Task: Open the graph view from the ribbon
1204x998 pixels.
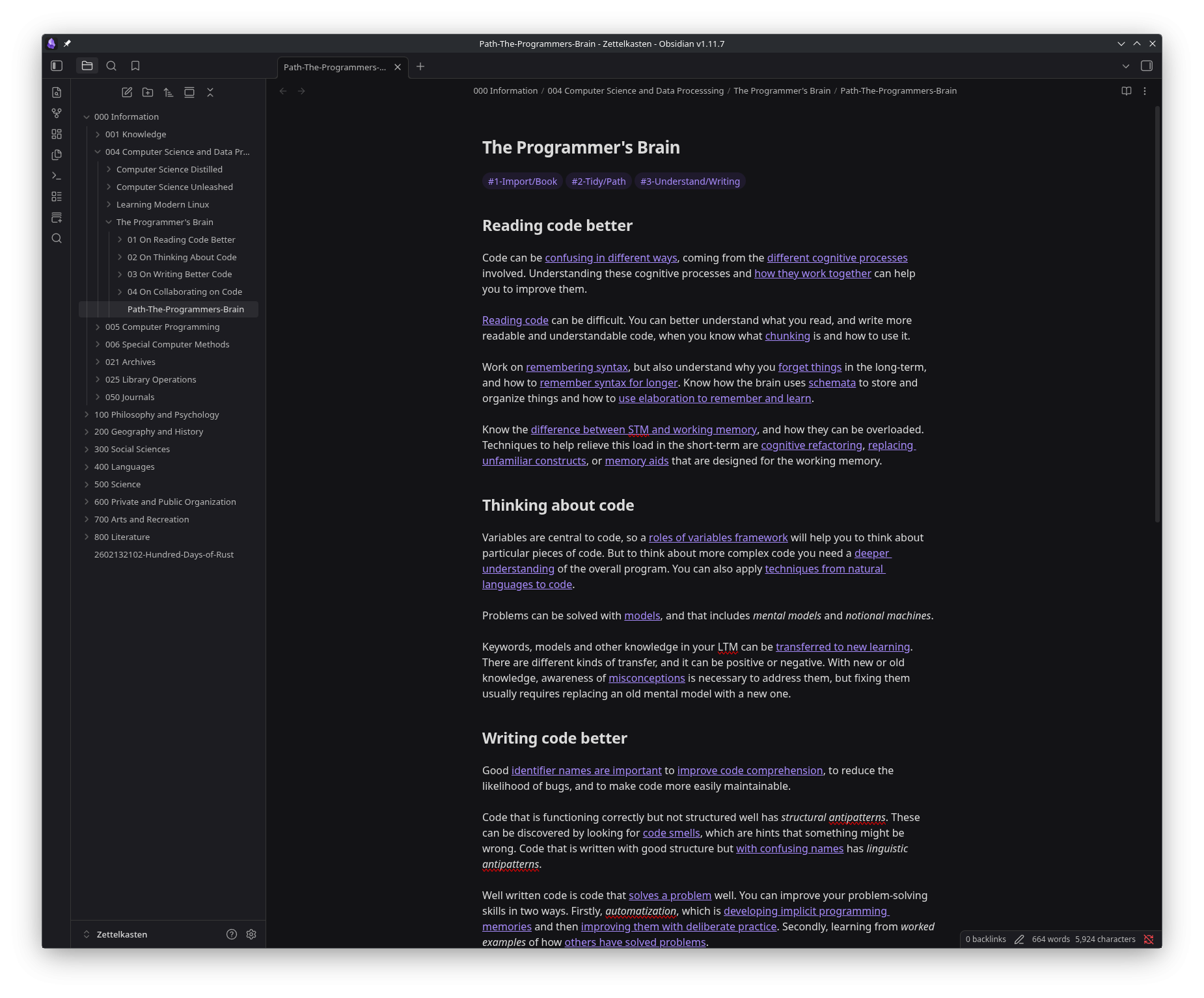Action: point(57,113)
